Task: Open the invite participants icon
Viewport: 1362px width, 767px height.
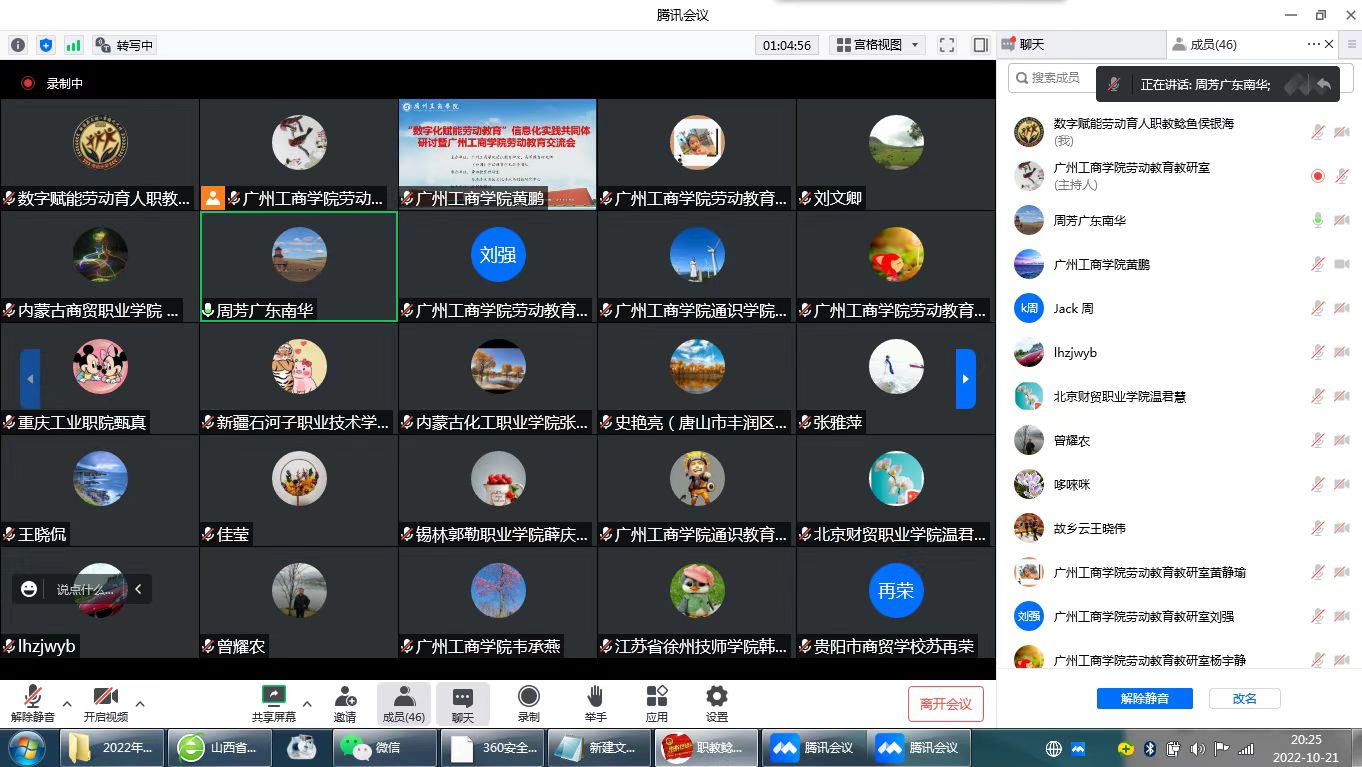Action: coord(345,696)
